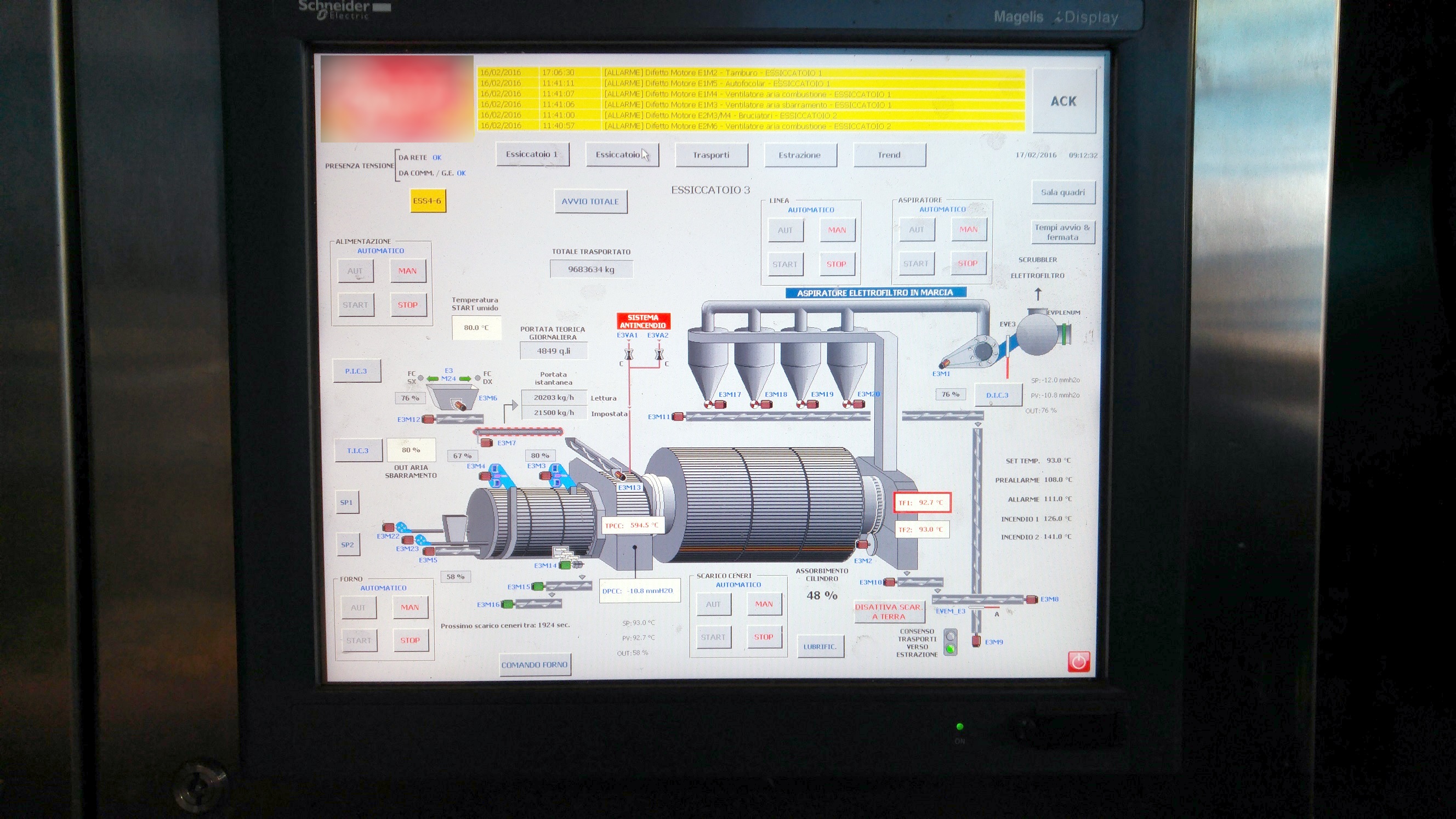This screenshot has width=1456, height=819.
Task: Select the E3M9 vertical conveyor motor
Action: 976,641
